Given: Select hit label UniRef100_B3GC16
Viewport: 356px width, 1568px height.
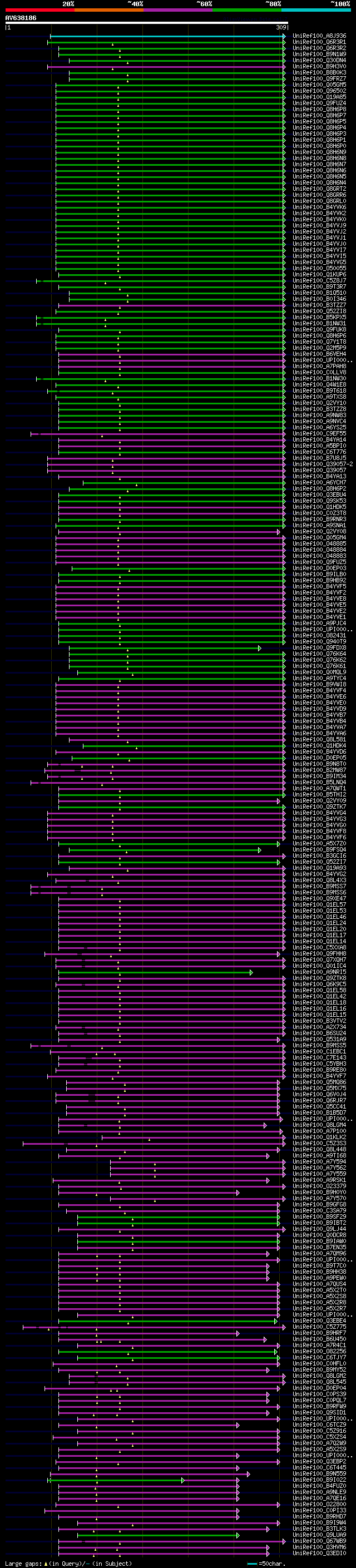Looking at the screenshot, I should [319, 856].
